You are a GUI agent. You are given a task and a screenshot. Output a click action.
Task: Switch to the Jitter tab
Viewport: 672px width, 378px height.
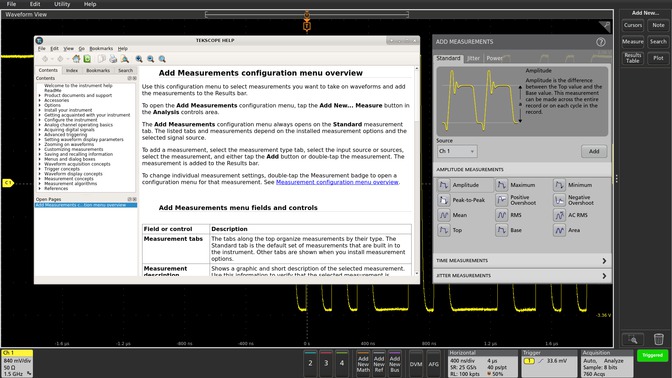coord(473,58)
